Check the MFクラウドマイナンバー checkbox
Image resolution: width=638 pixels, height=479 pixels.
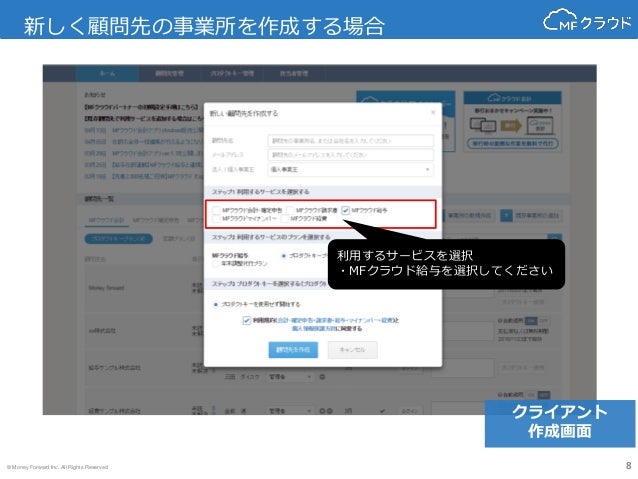[x=216, y=219]
